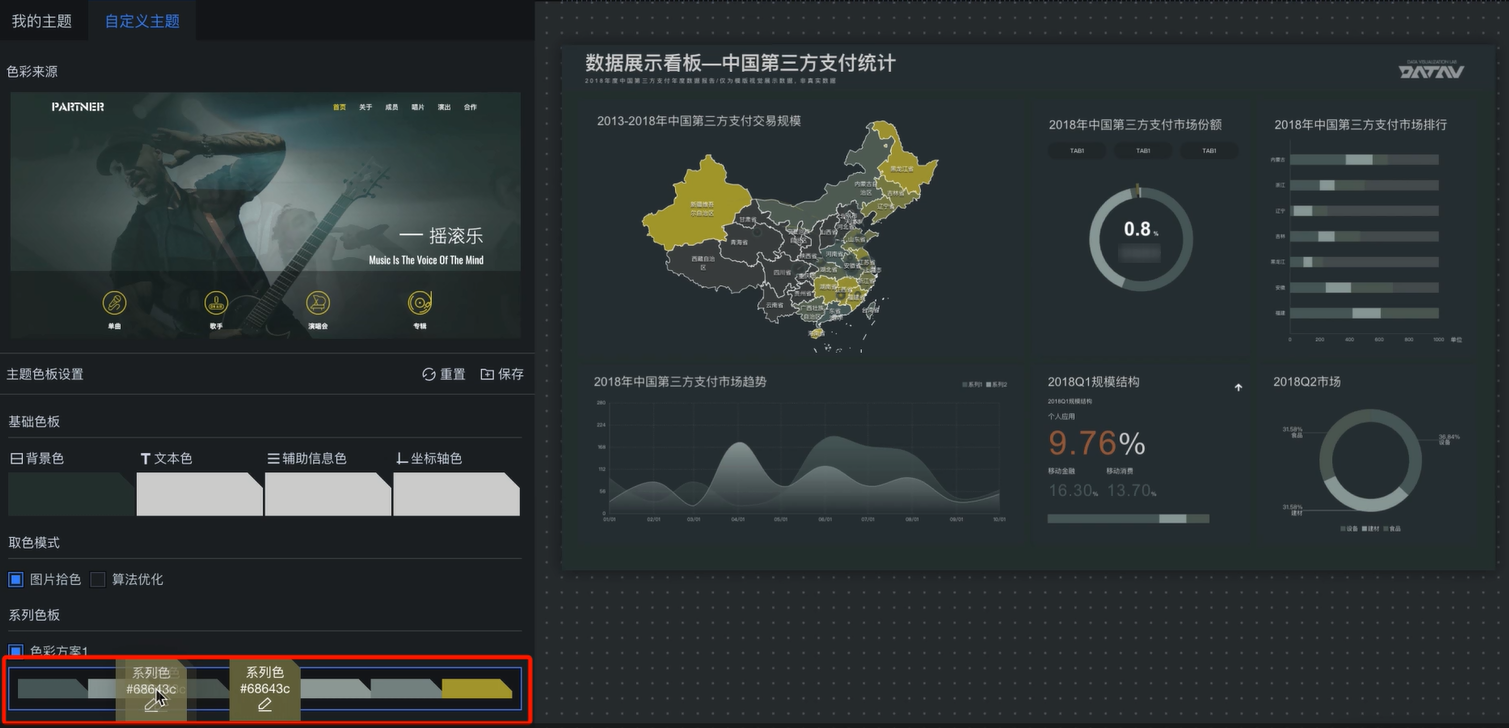Click the 2018年中国第三方支付市场趋势 chart title
This screenshot has height=728, width=1509.
coord(680,381)
